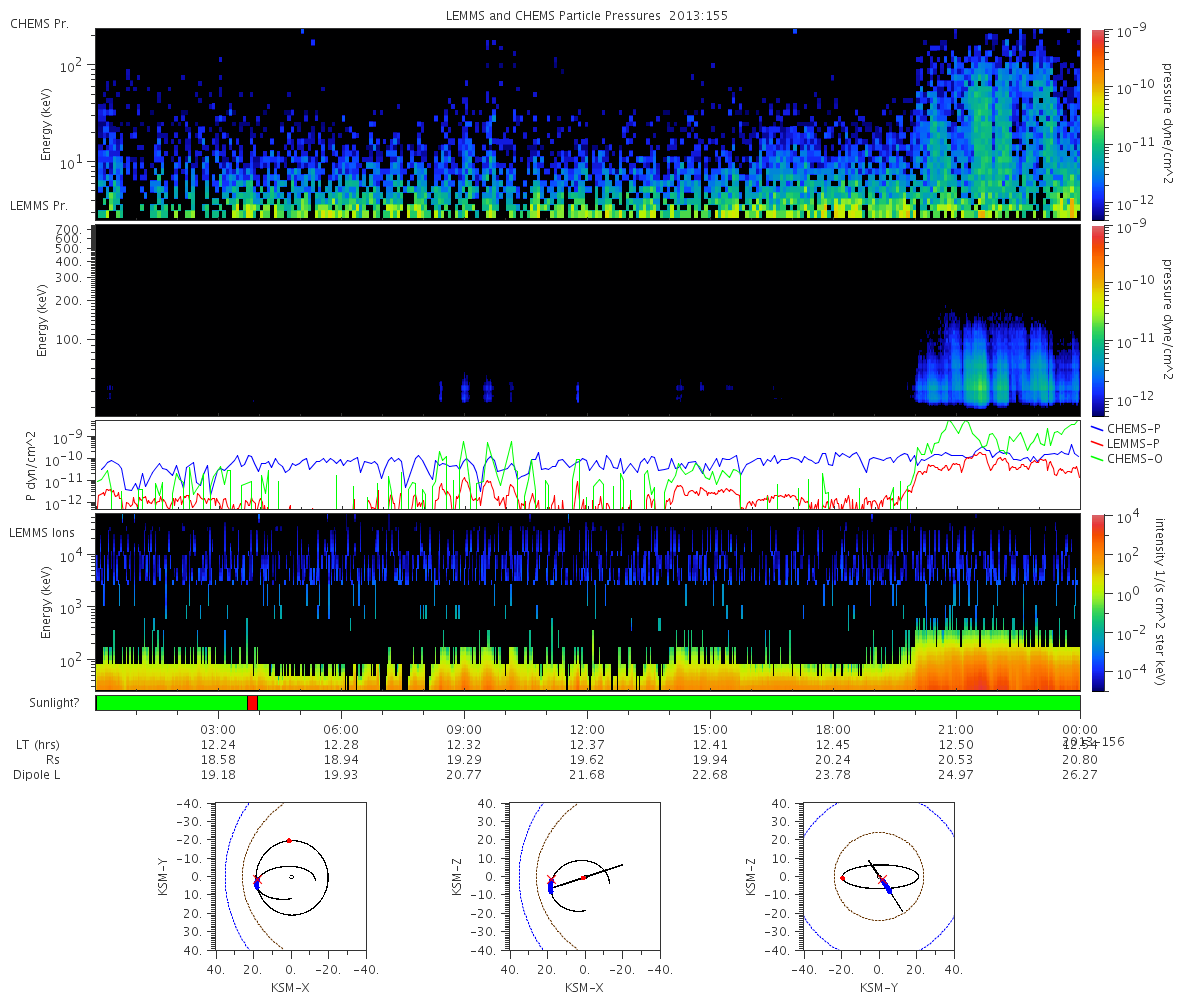Click the Rs value 18.58
Viewport: 1200px width, 1000px height.
tap(219, 760)
